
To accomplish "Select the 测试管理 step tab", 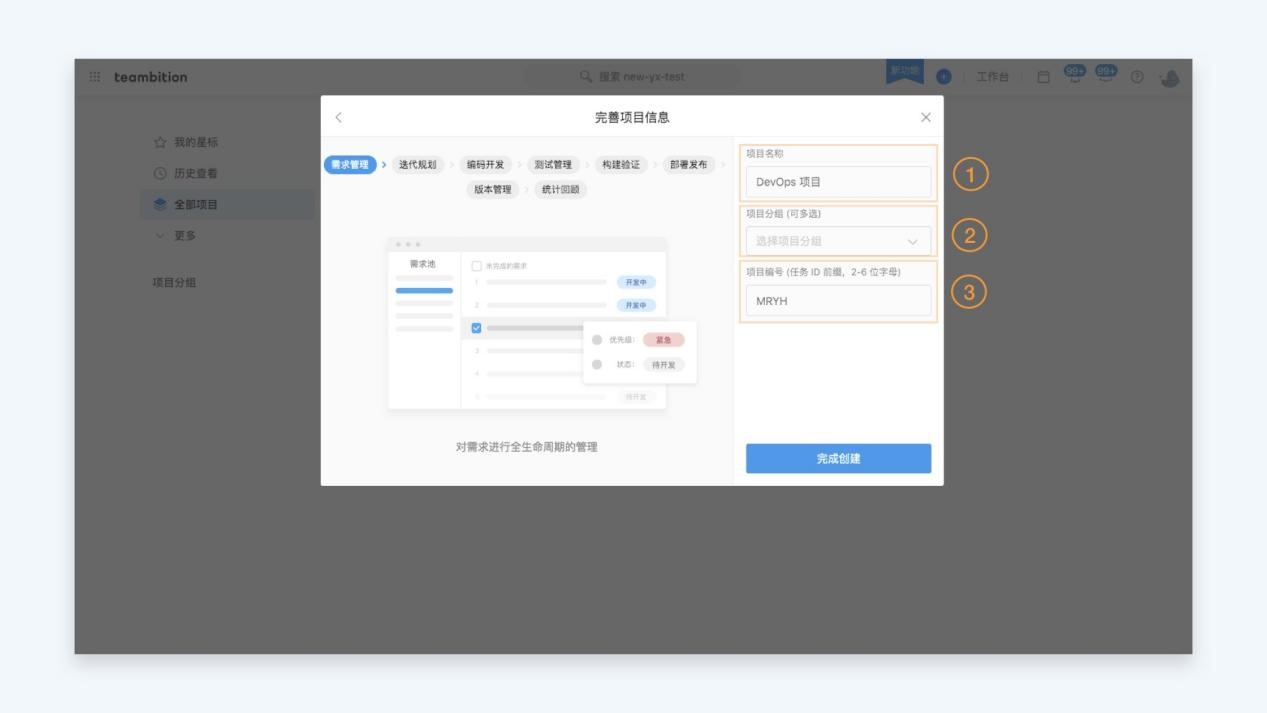I will point(553,165).
